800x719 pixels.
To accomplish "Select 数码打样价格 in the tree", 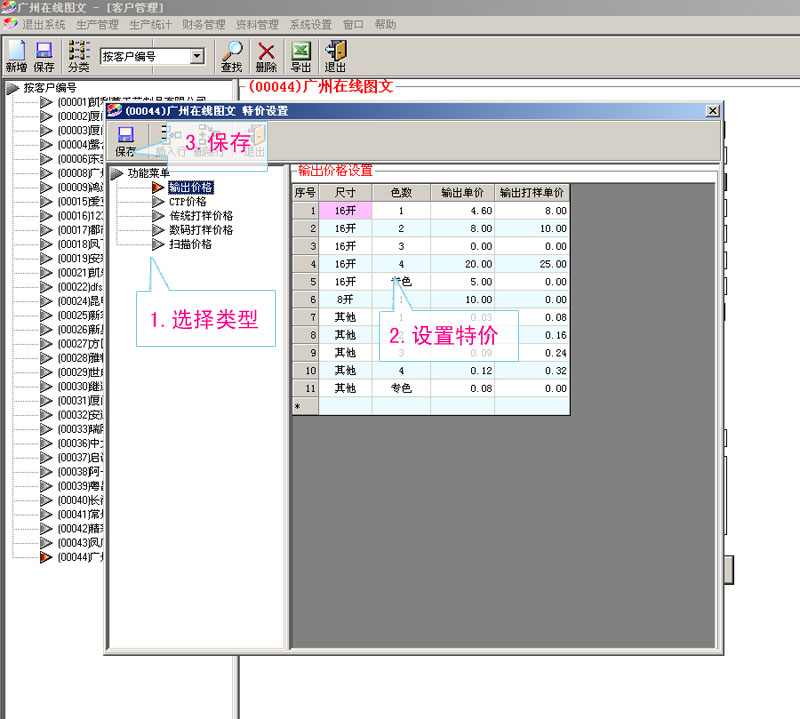I will 201,230.
